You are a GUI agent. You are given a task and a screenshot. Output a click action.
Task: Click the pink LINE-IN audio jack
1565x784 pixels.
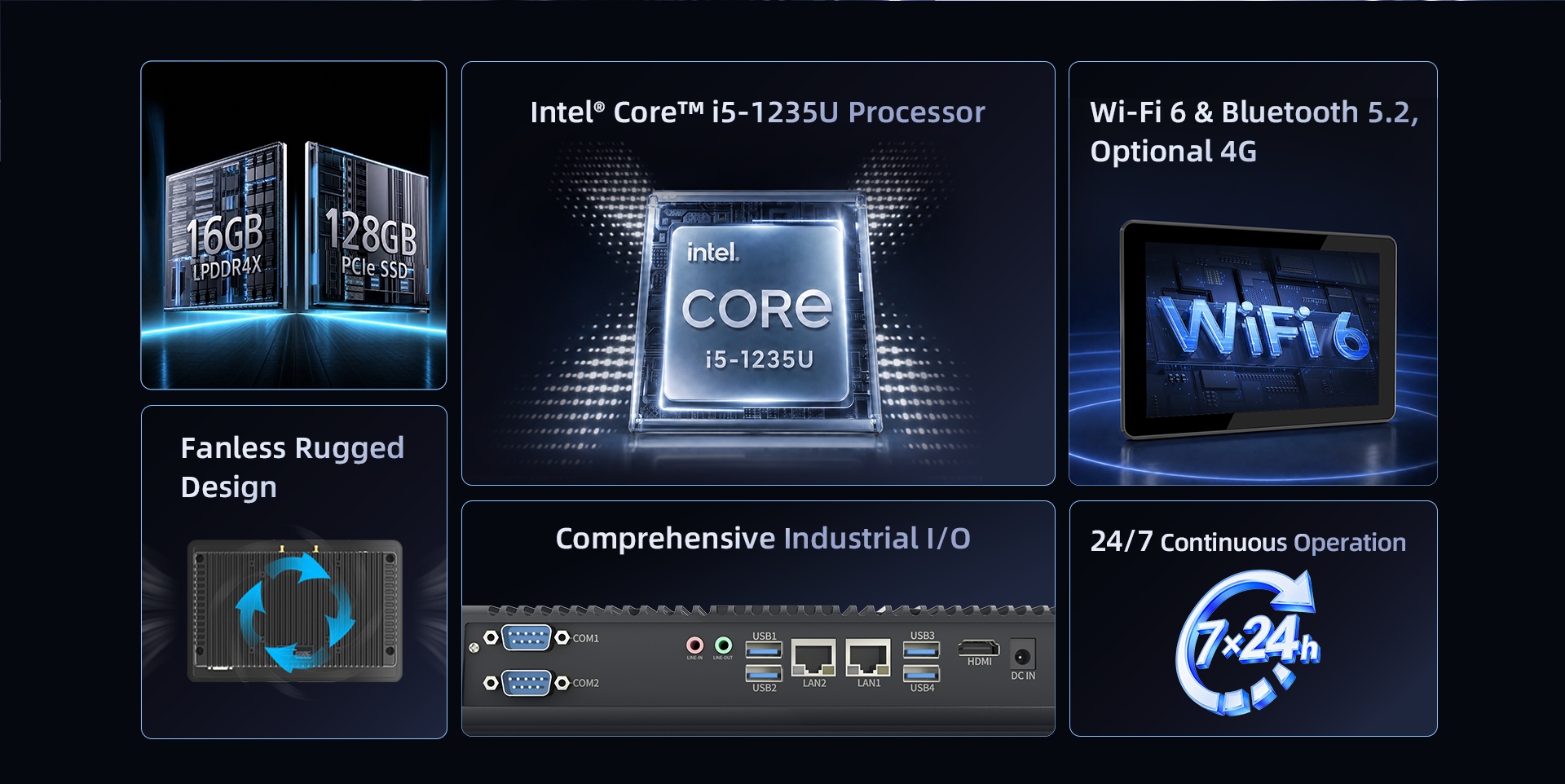pyautogui.click(x=694, y=645)
